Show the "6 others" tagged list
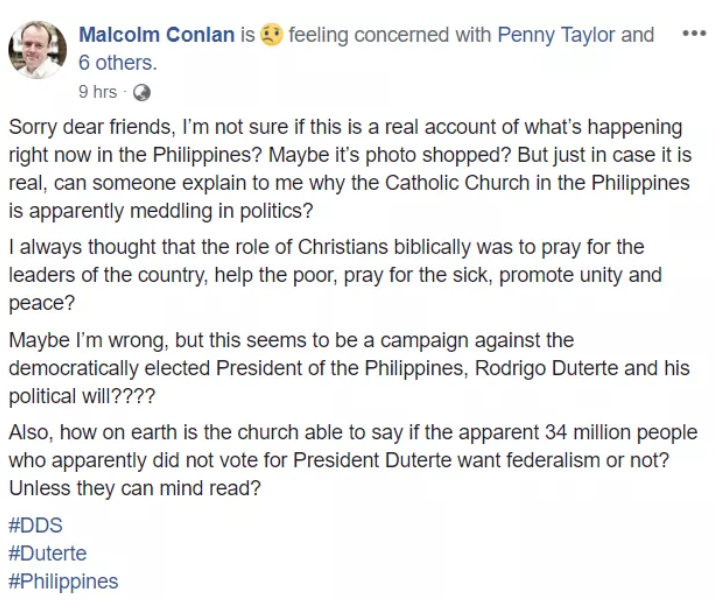 tap(118, 63)
